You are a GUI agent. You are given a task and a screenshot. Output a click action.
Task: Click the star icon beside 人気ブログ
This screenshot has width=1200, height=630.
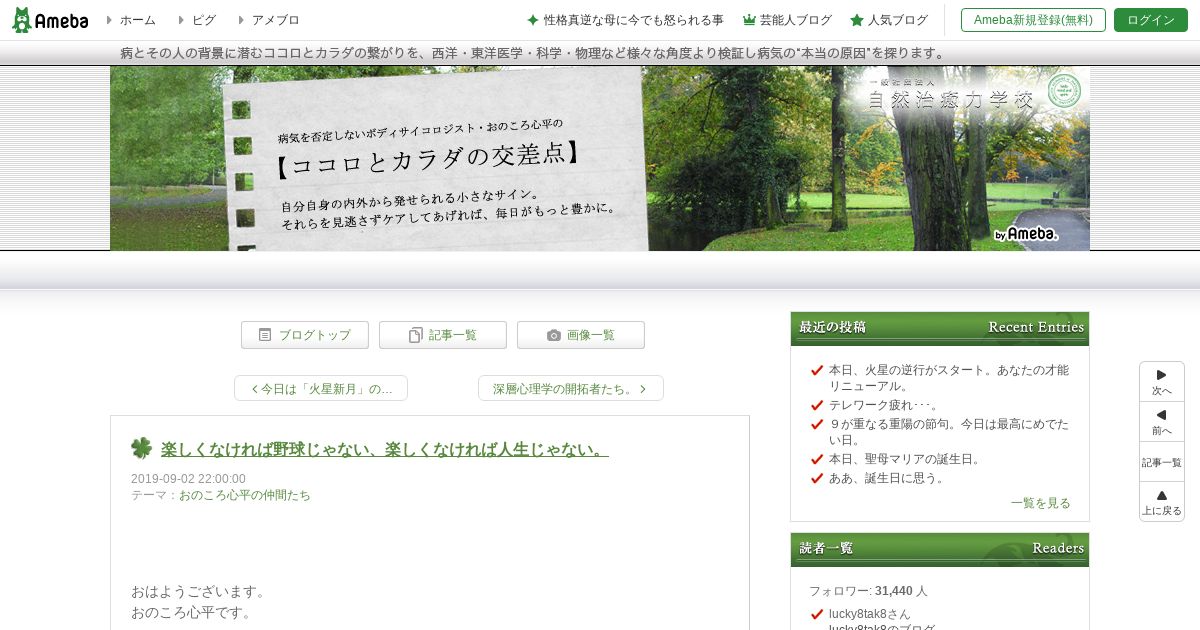tap(857, 20)
